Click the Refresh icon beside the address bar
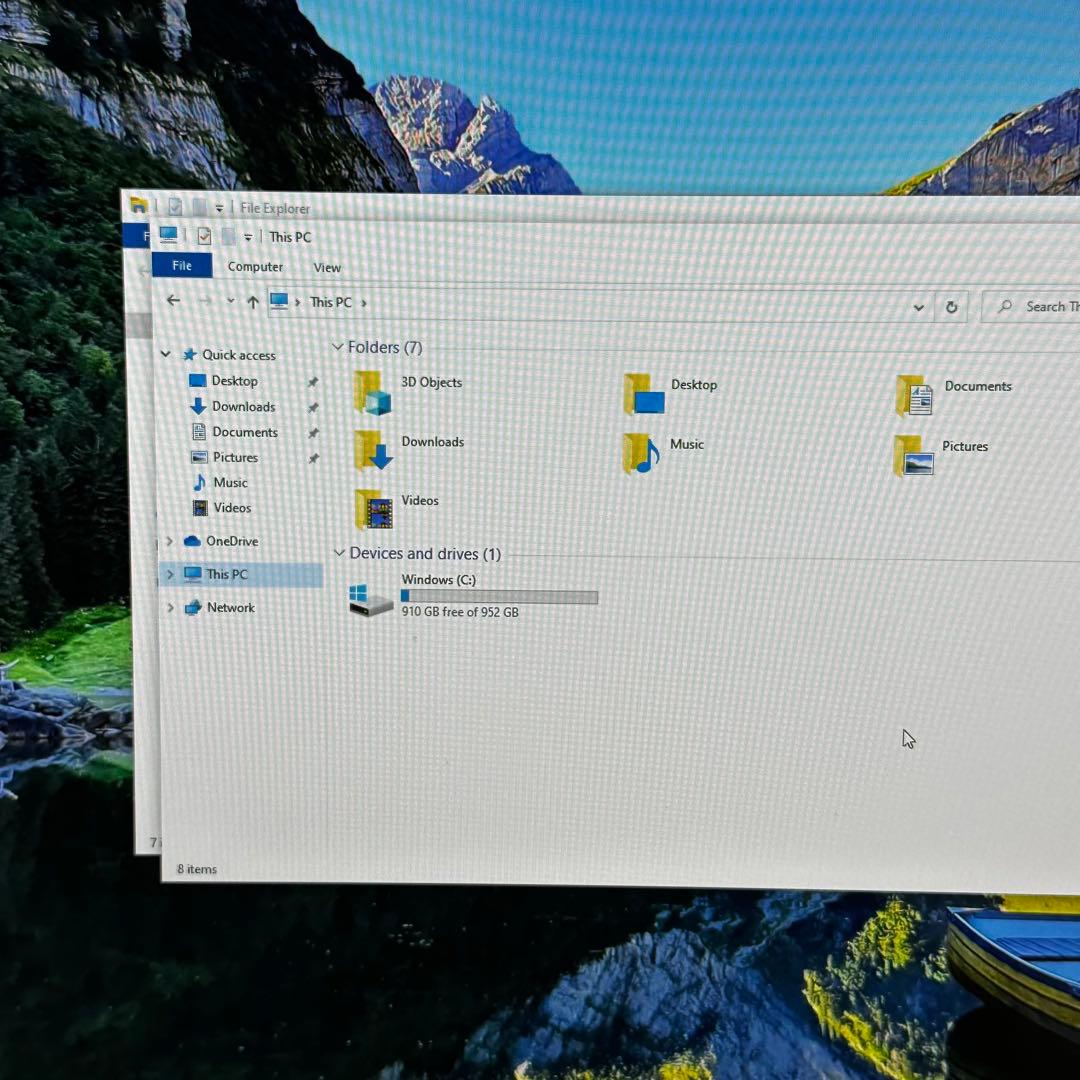 pos(951,306)
